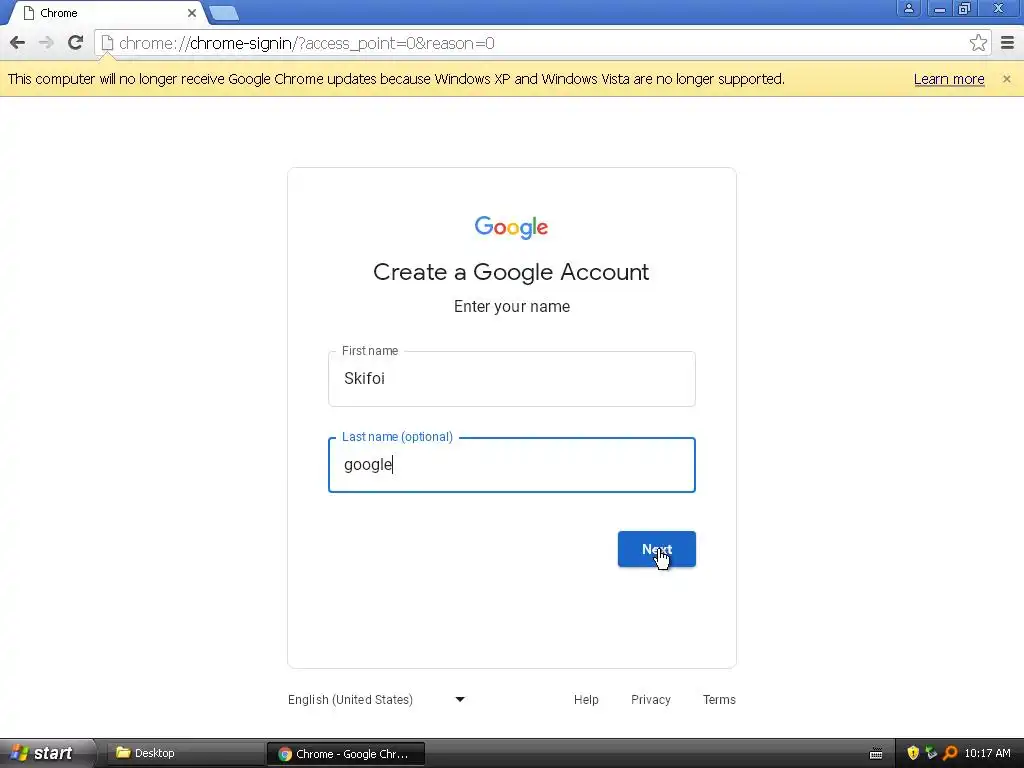Image resolution: width=1024 pixels, height=768 pixels.
Task: Open a new tab
Action: tap(224, 13)
